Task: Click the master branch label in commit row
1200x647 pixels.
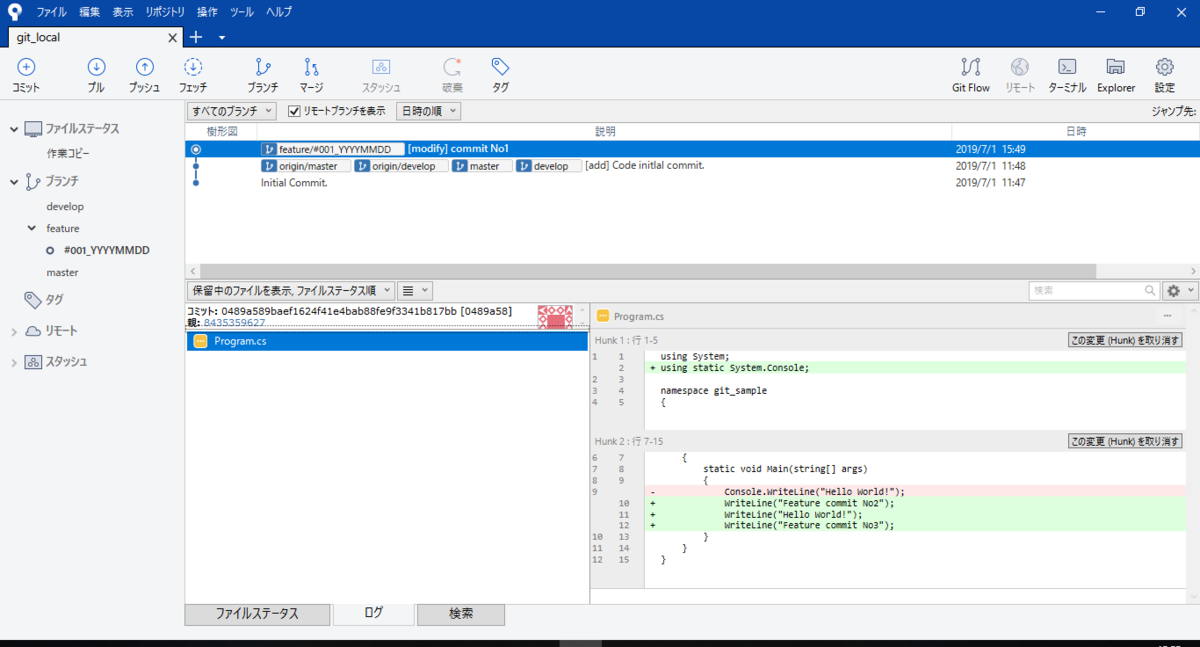Action: (481, 166)
